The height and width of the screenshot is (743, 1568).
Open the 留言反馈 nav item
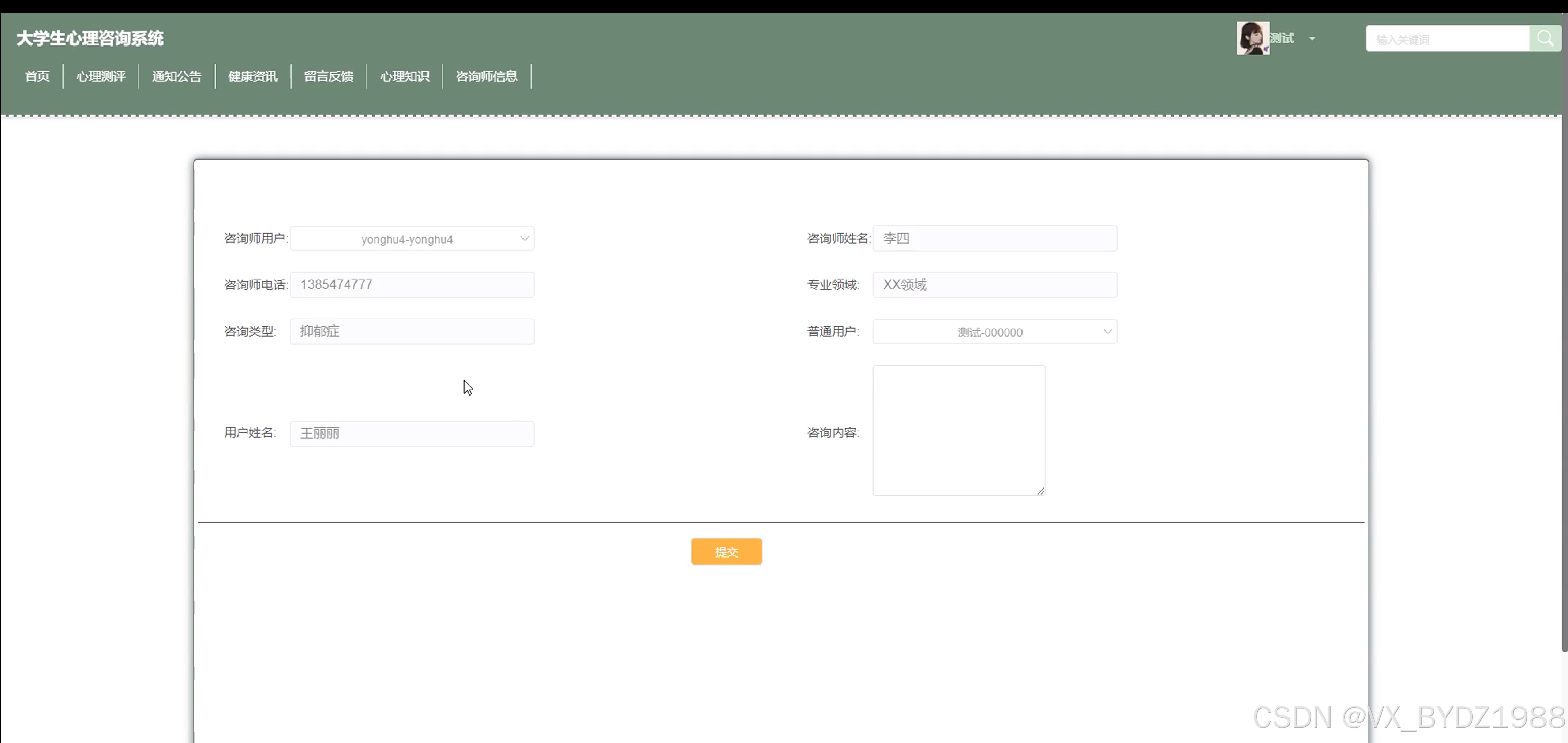[329, 76]
